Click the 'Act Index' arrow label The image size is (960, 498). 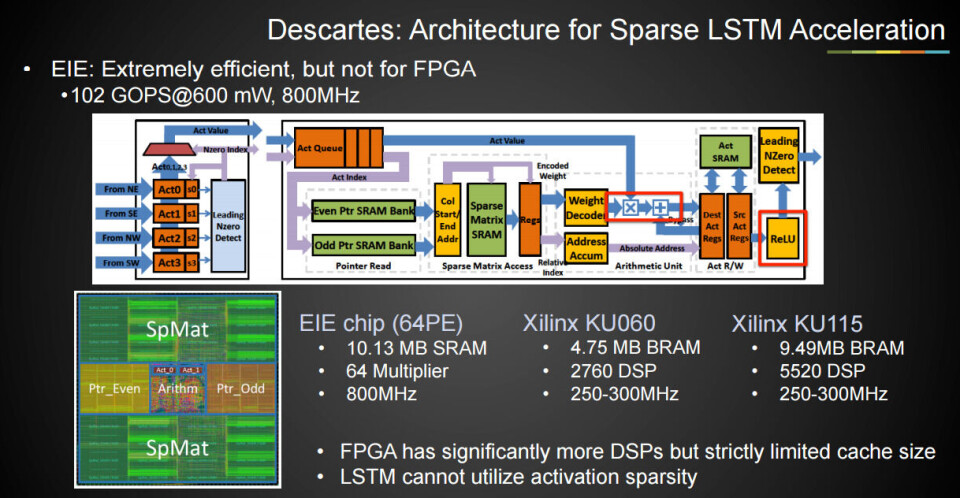[349, 177]
